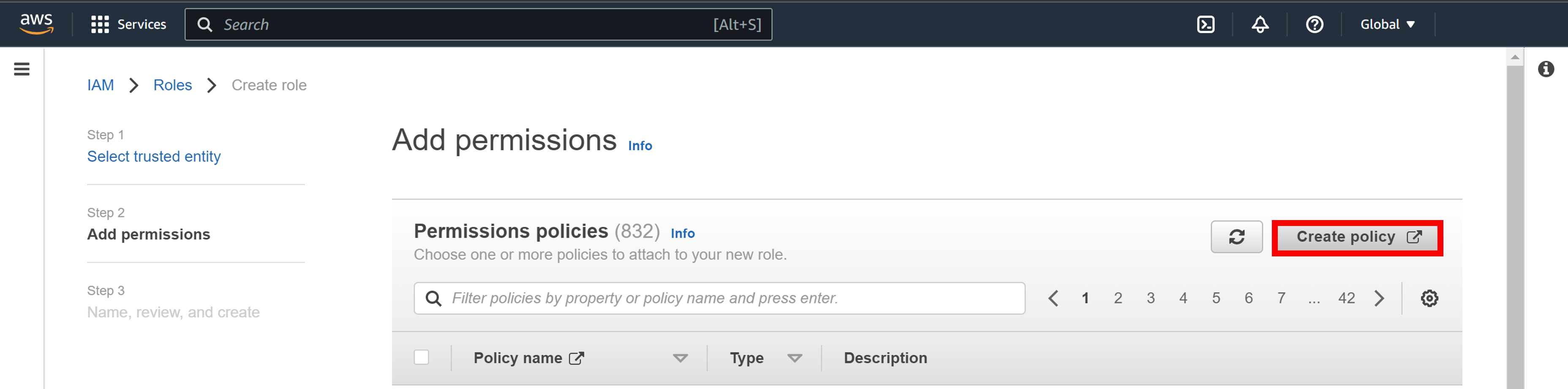Refresh the permissions policies list

click(x=1236, y=237)
